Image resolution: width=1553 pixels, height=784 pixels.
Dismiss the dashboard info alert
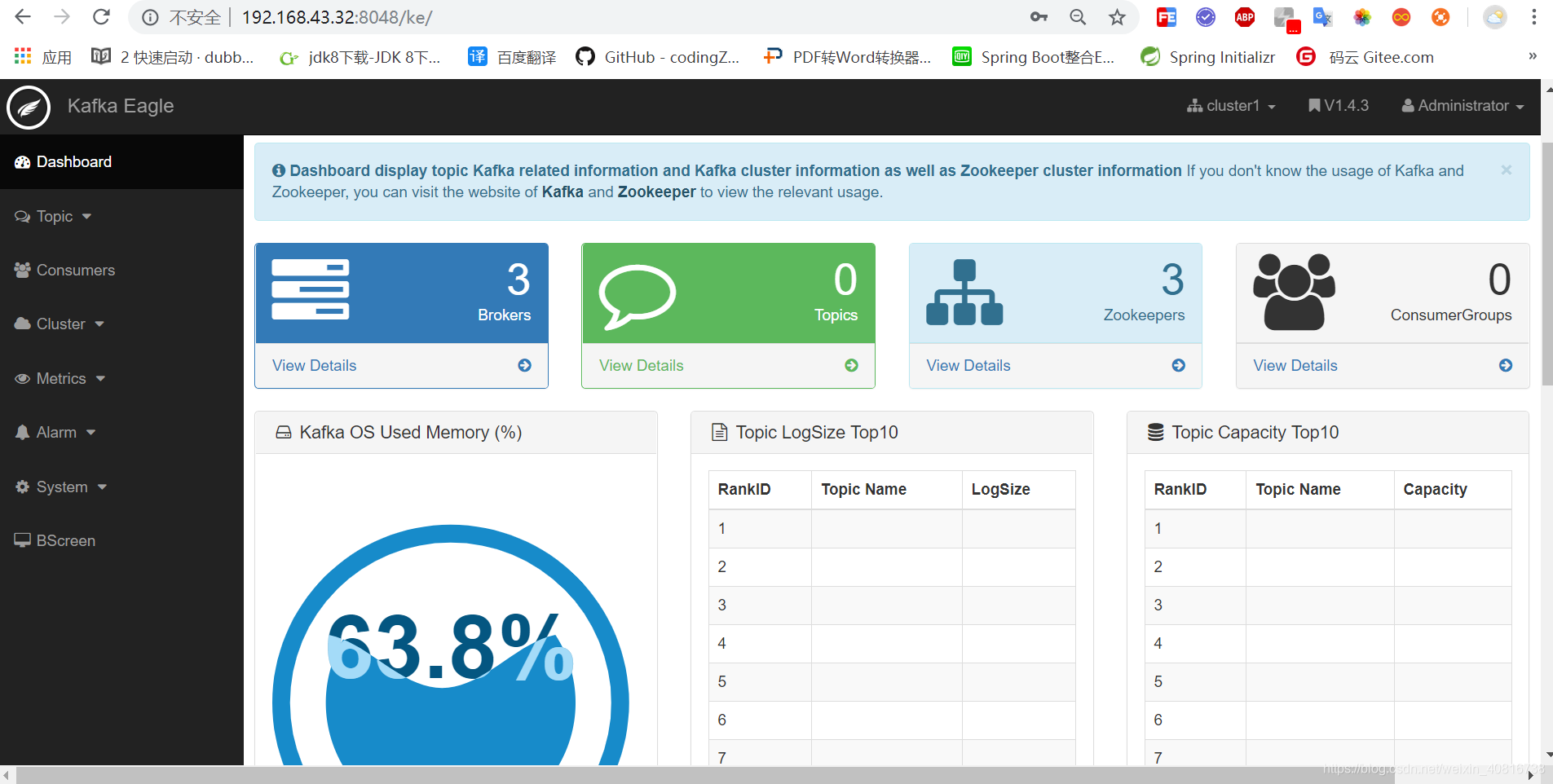pyautogui.click(x=1507, y=170)
